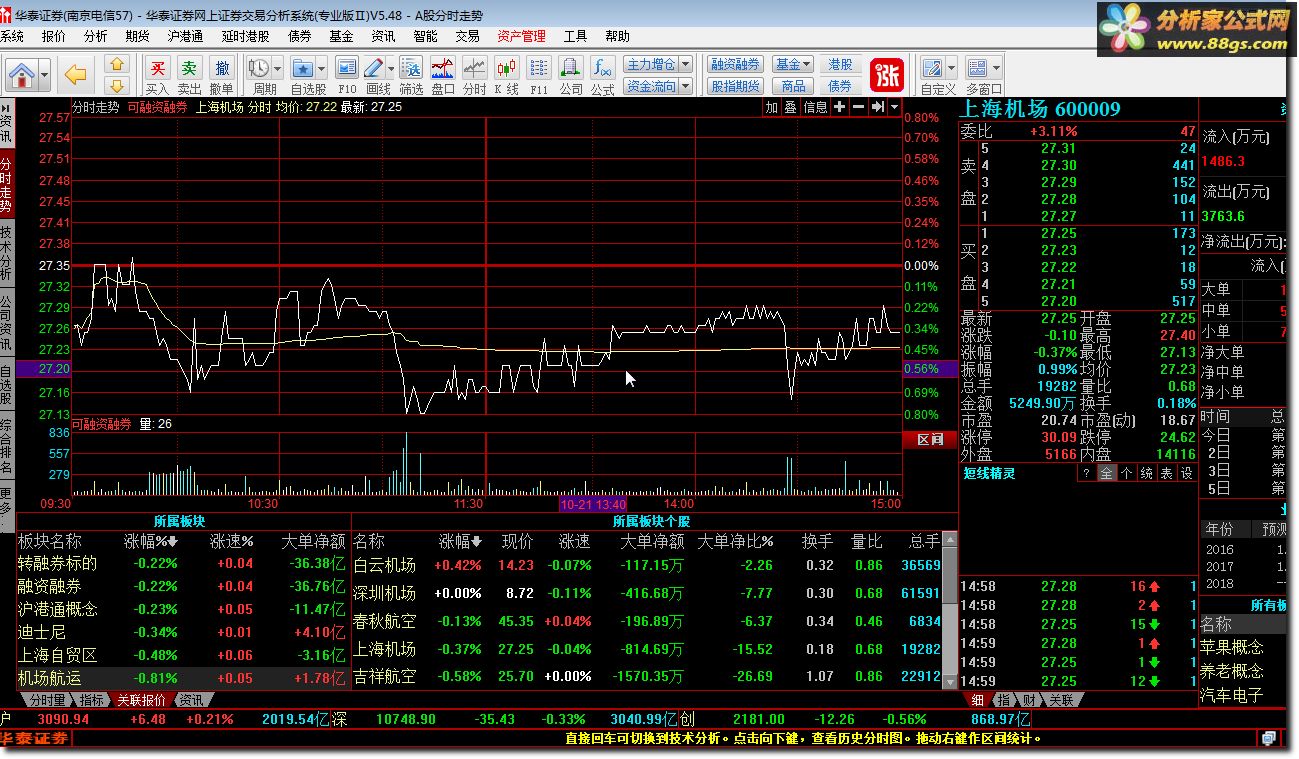Open the 自选股 favorites folder icon

[x=303, y=68]
